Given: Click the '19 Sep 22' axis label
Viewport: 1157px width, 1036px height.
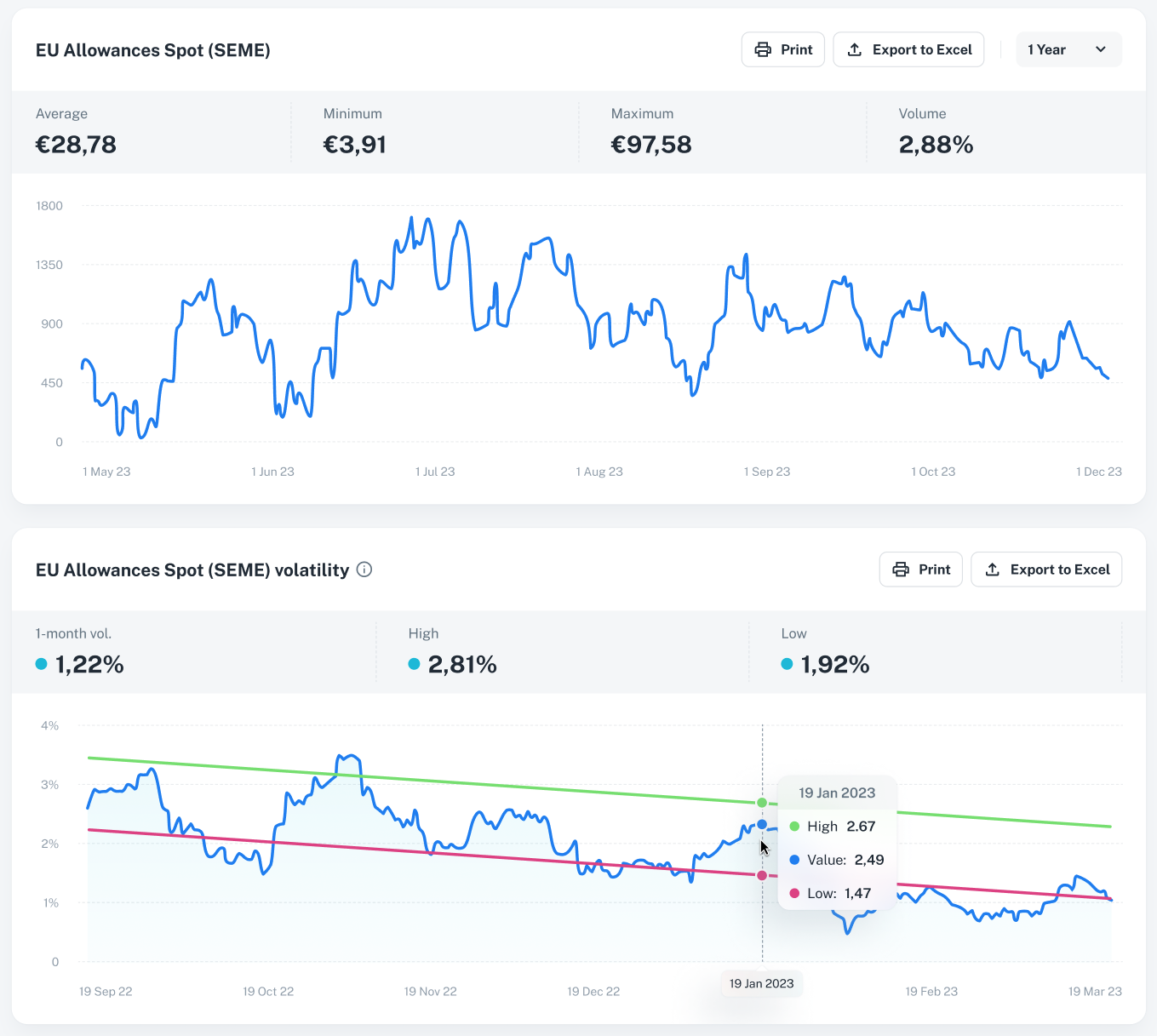Looking at the screenshot, I should tap(106, 992).
